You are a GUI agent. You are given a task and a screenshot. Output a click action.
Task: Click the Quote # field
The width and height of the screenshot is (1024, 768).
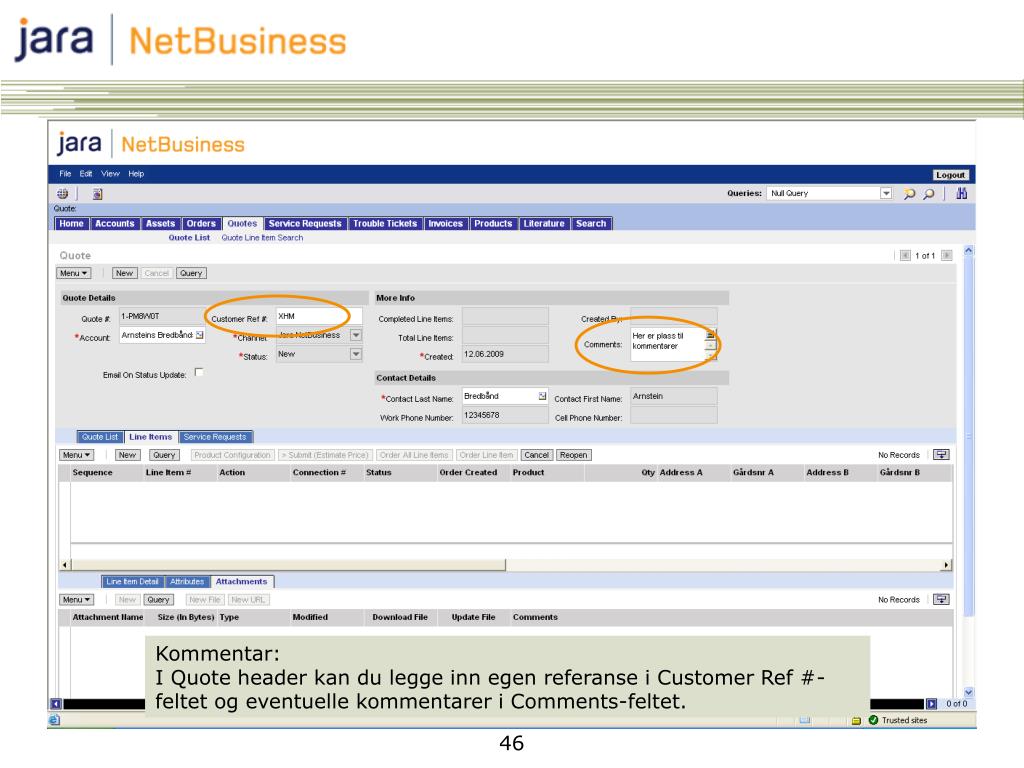(162, 316)
